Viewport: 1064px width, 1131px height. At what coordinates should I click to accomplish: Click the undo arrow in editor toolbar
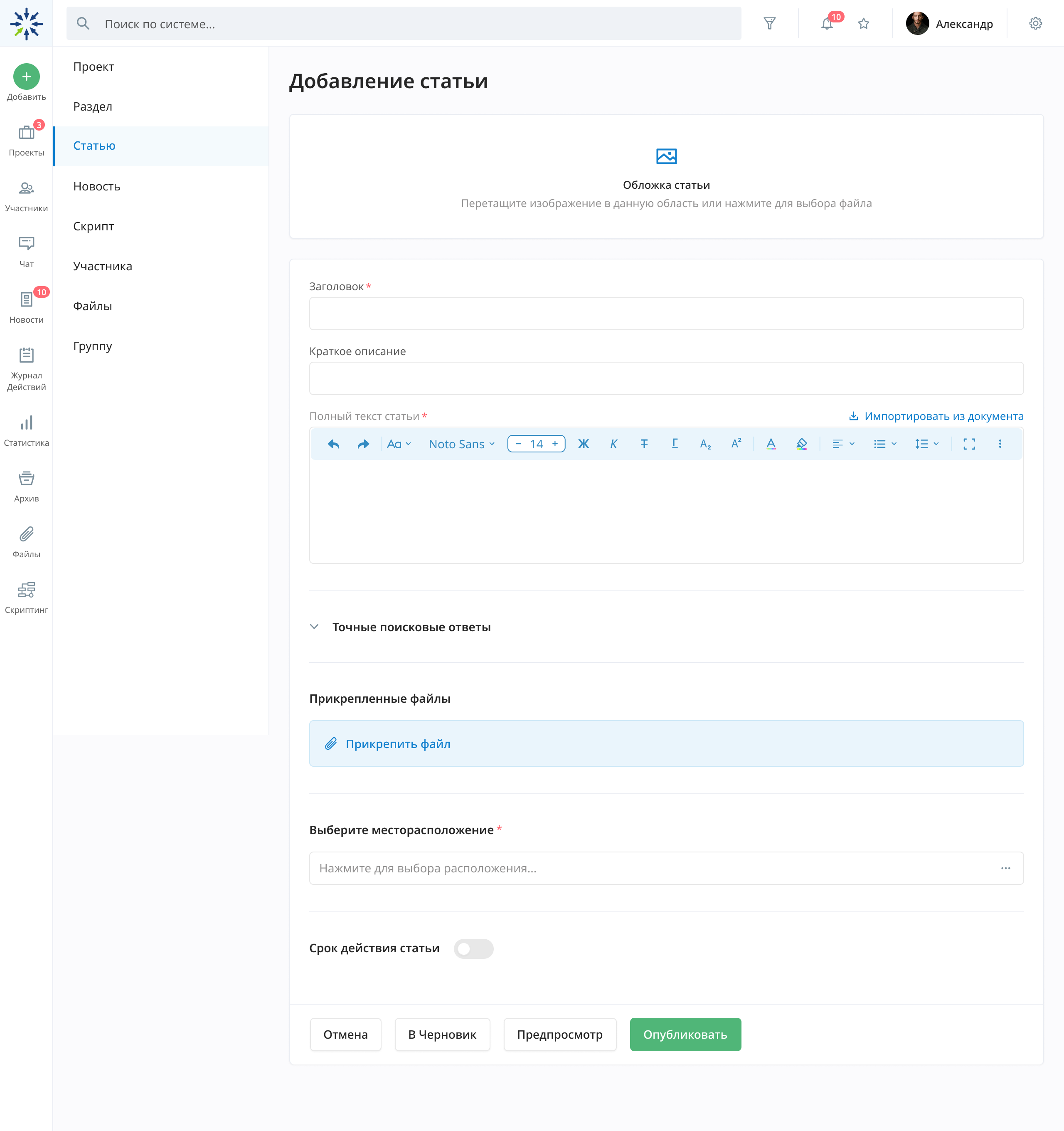(x=334, y=444)
